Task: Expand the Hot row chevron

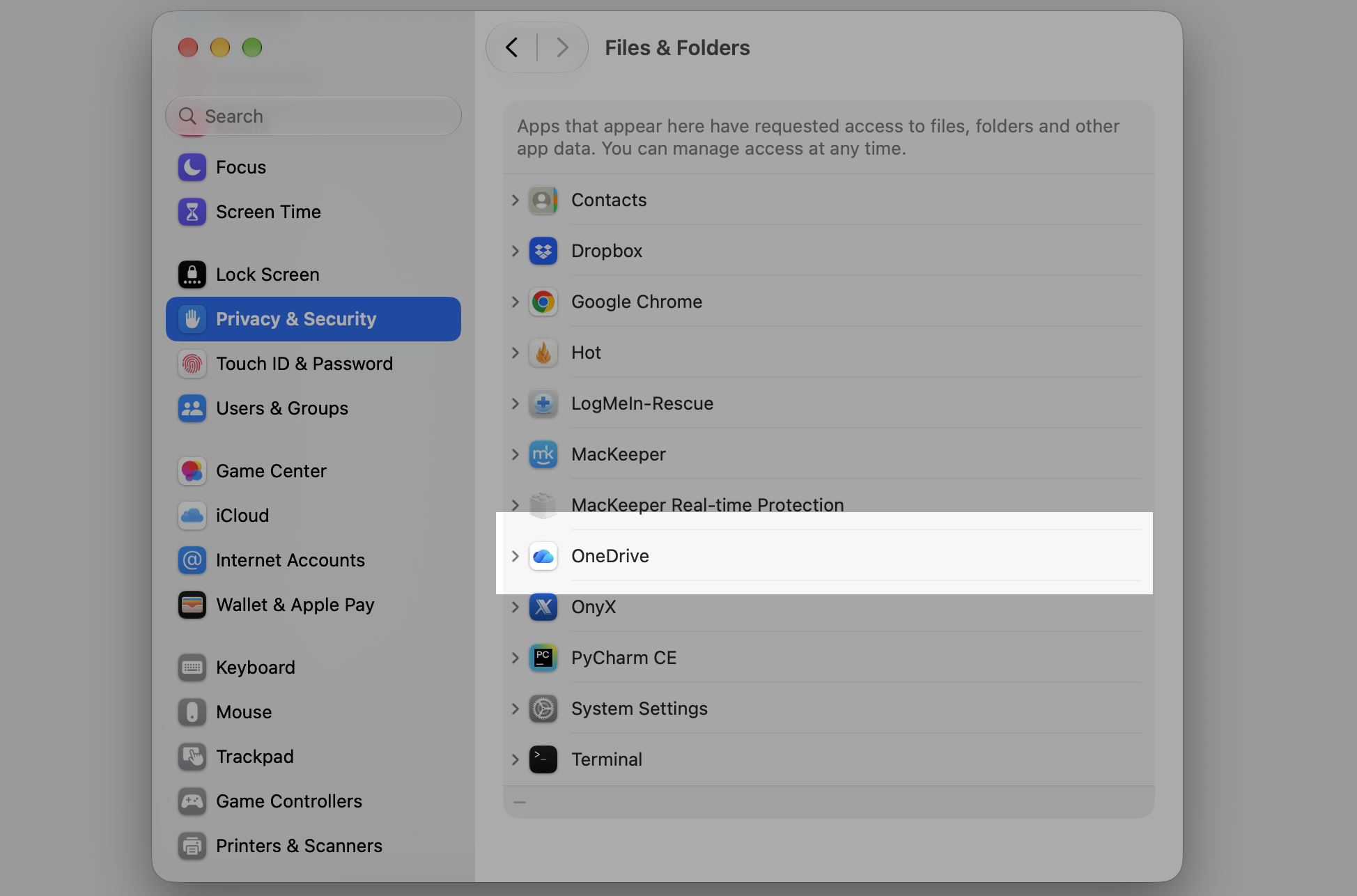Action: coord(515,353)
